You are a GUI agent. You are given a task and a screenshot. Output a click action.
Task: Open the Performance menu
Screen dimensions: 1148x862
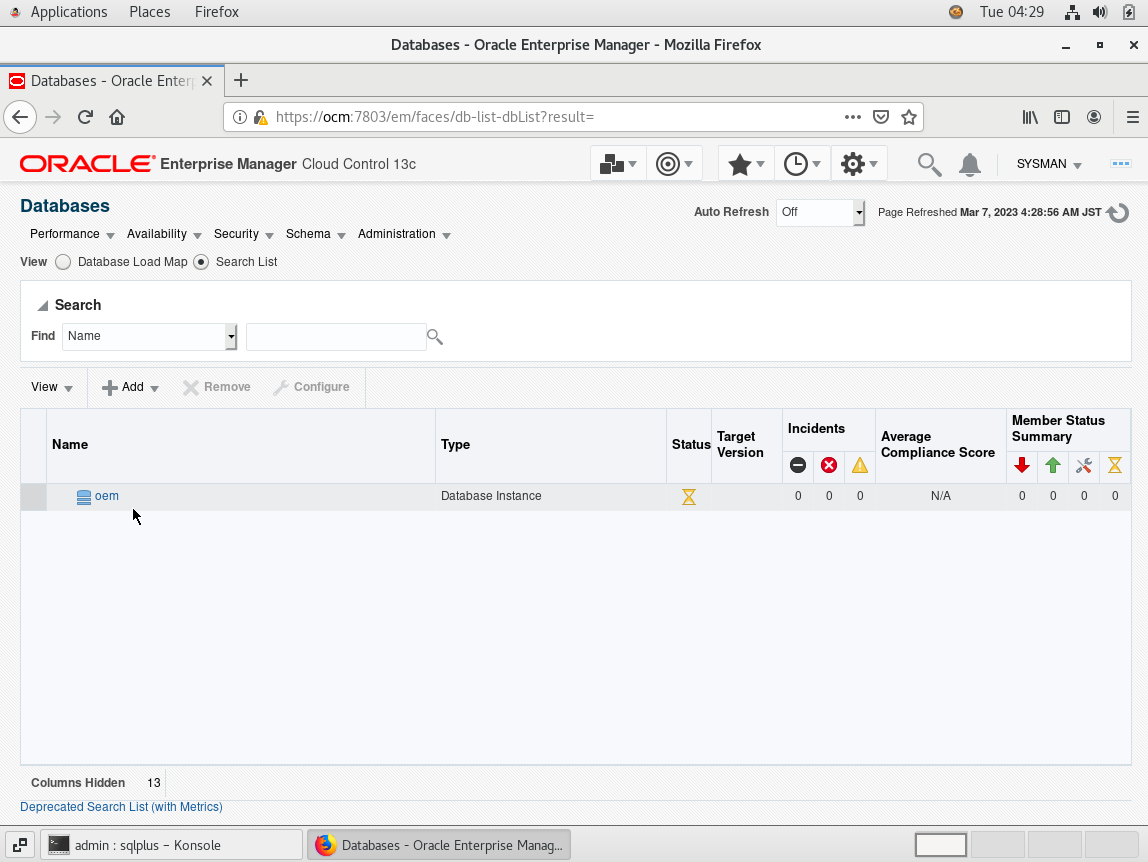click(x=72, y=234)
